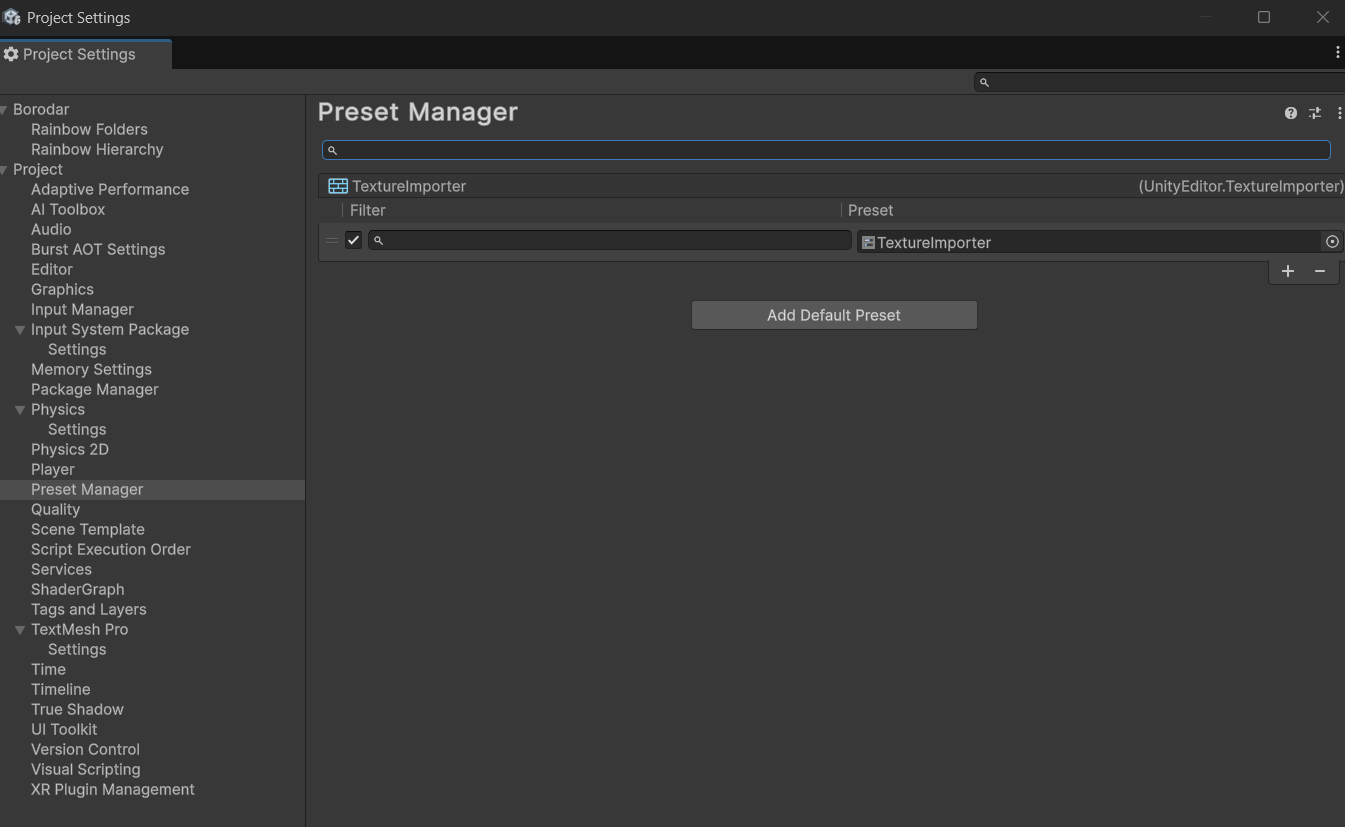Open the Preset Manager three-dot context menu
Viewport: 1345px width, 827px height.
(x=1339, y=113)
